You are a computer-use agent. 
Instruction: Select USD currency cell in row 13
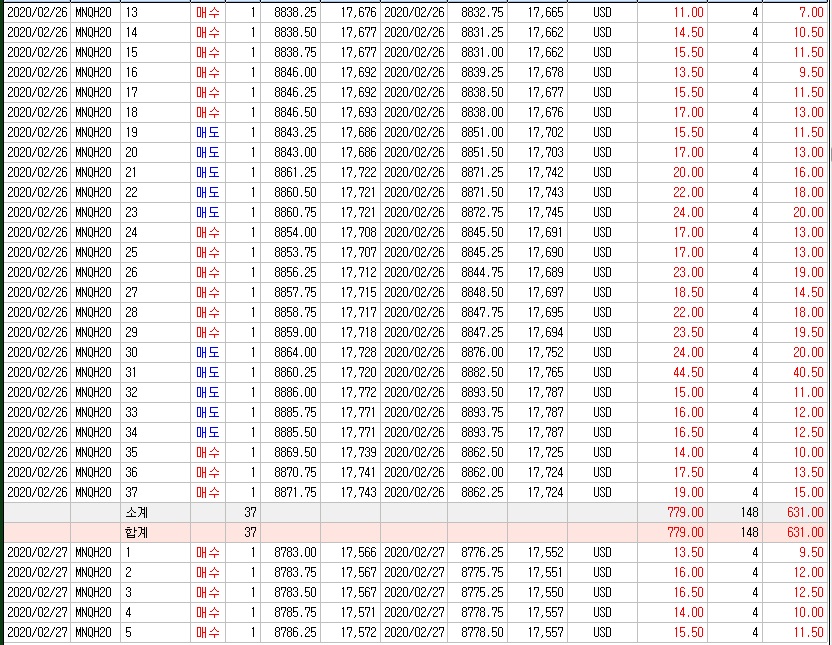pos(602,12)
